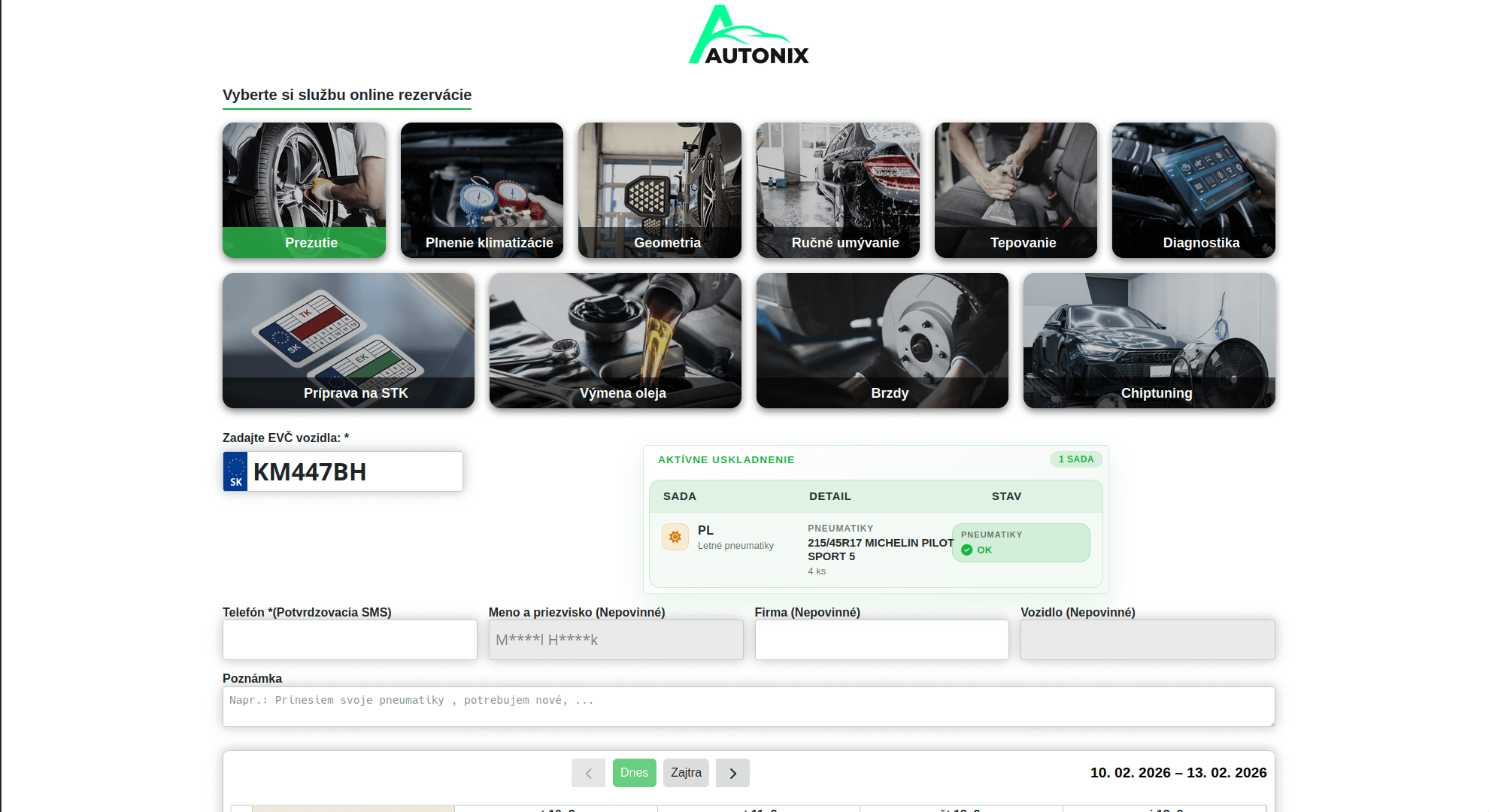Click the SK flag plate icon

point(235,471)
